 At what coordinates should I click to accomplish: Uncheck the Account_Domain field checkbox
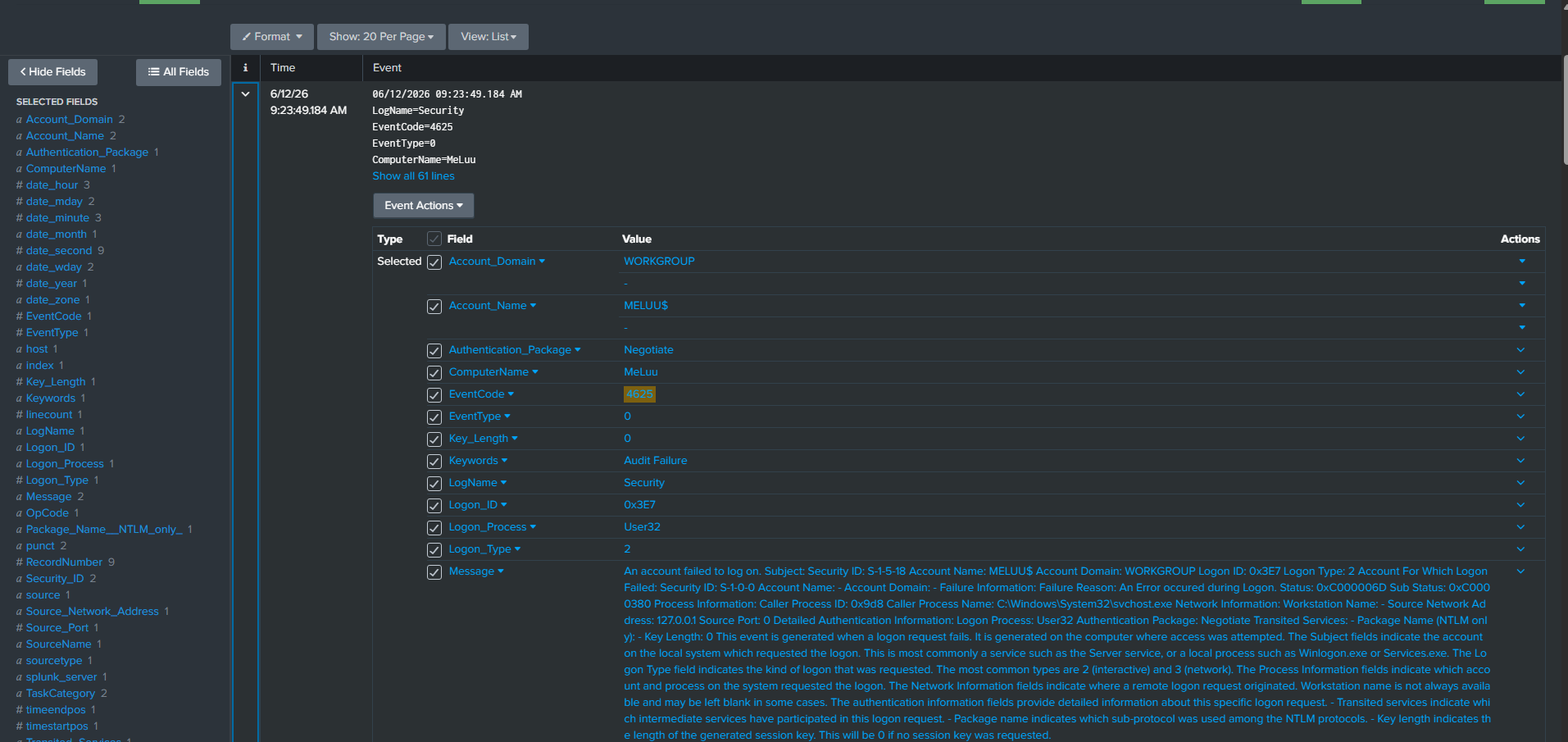point(434,262)
